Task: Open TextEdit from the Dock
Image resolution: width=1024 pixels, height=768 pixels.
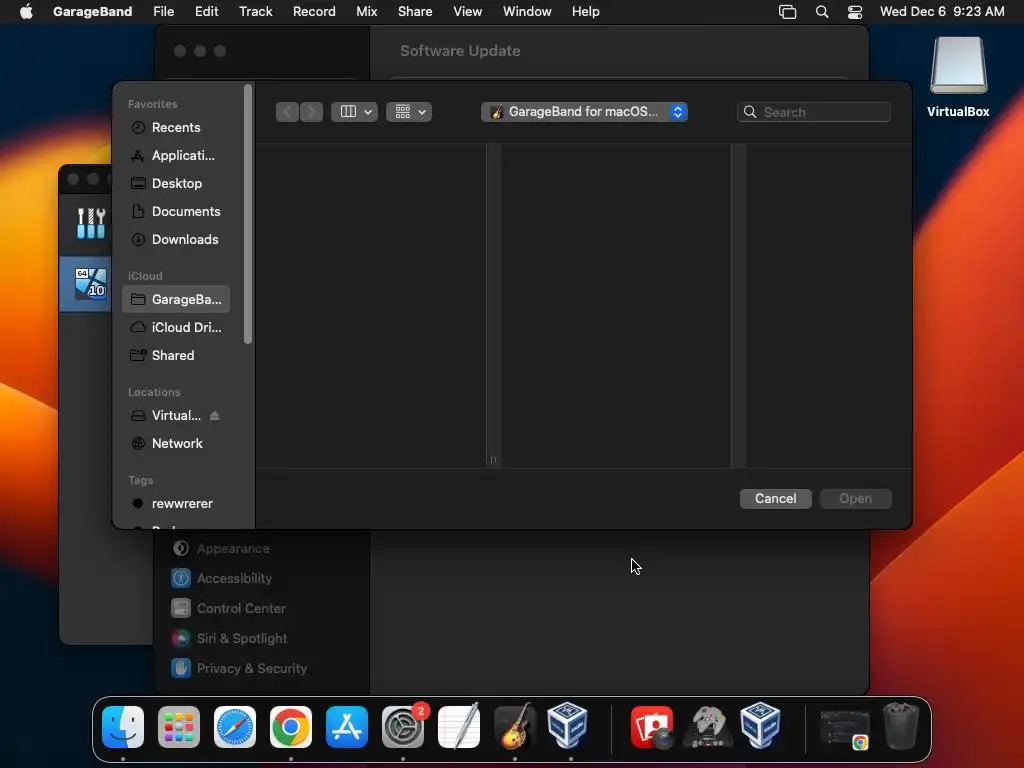Action: [459, 726]
